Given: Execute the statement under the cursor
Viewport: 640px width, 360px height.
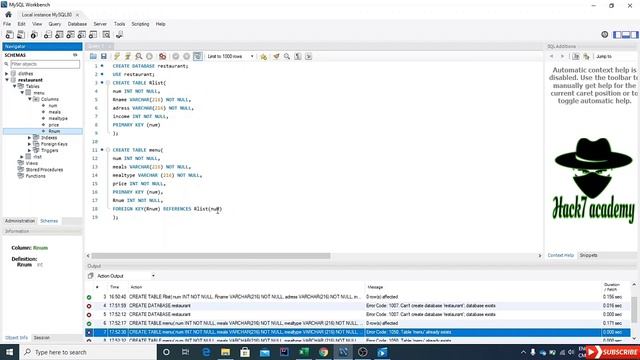Looking at the screenshot, I should click(127, 56).
